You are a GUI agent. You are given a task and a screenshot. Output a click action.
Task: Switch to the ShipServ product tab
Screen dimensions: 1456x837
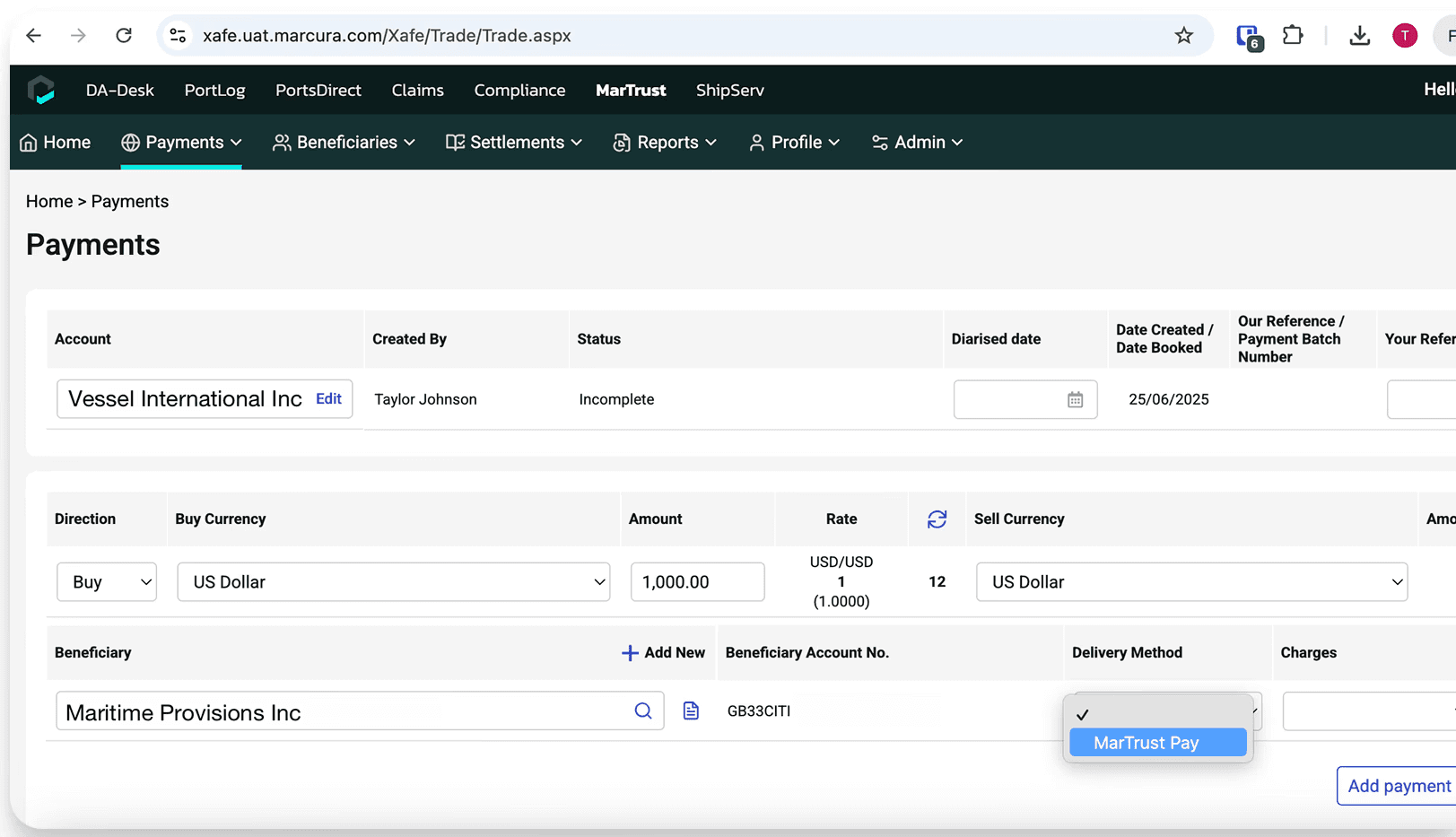pos(730,91)
